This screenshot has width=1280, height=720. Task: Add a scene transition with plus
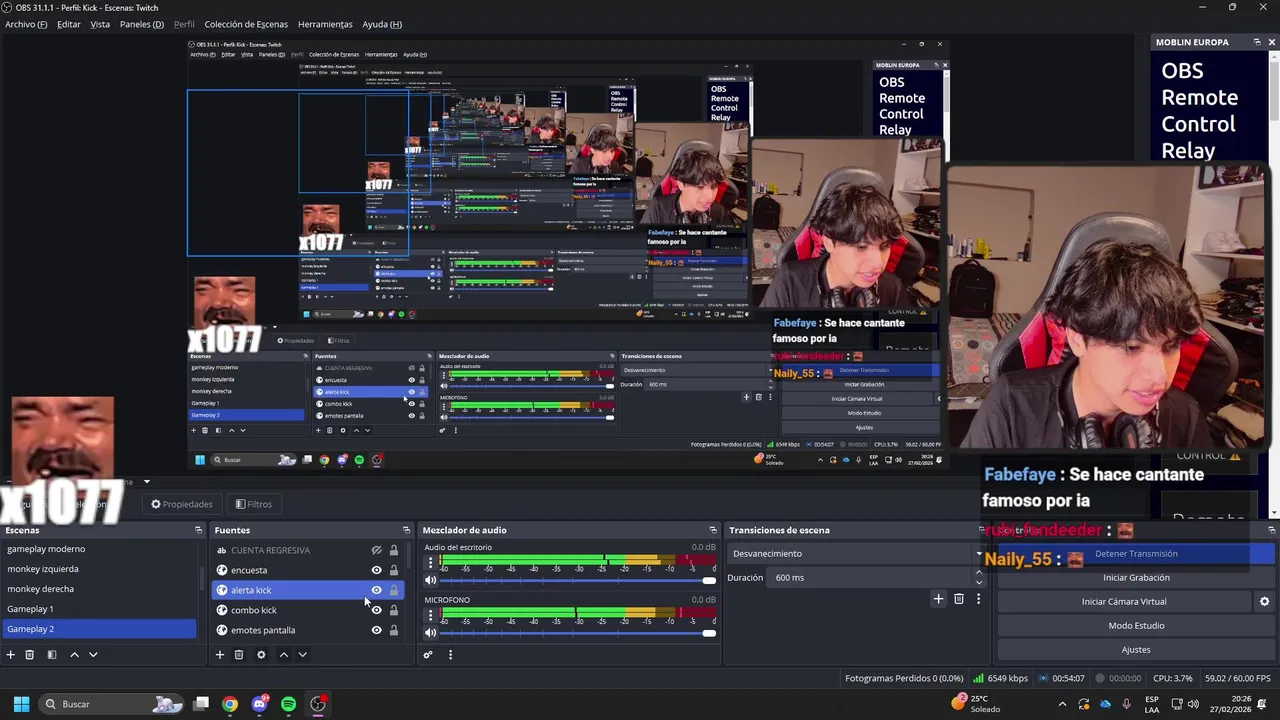(938, 599)
